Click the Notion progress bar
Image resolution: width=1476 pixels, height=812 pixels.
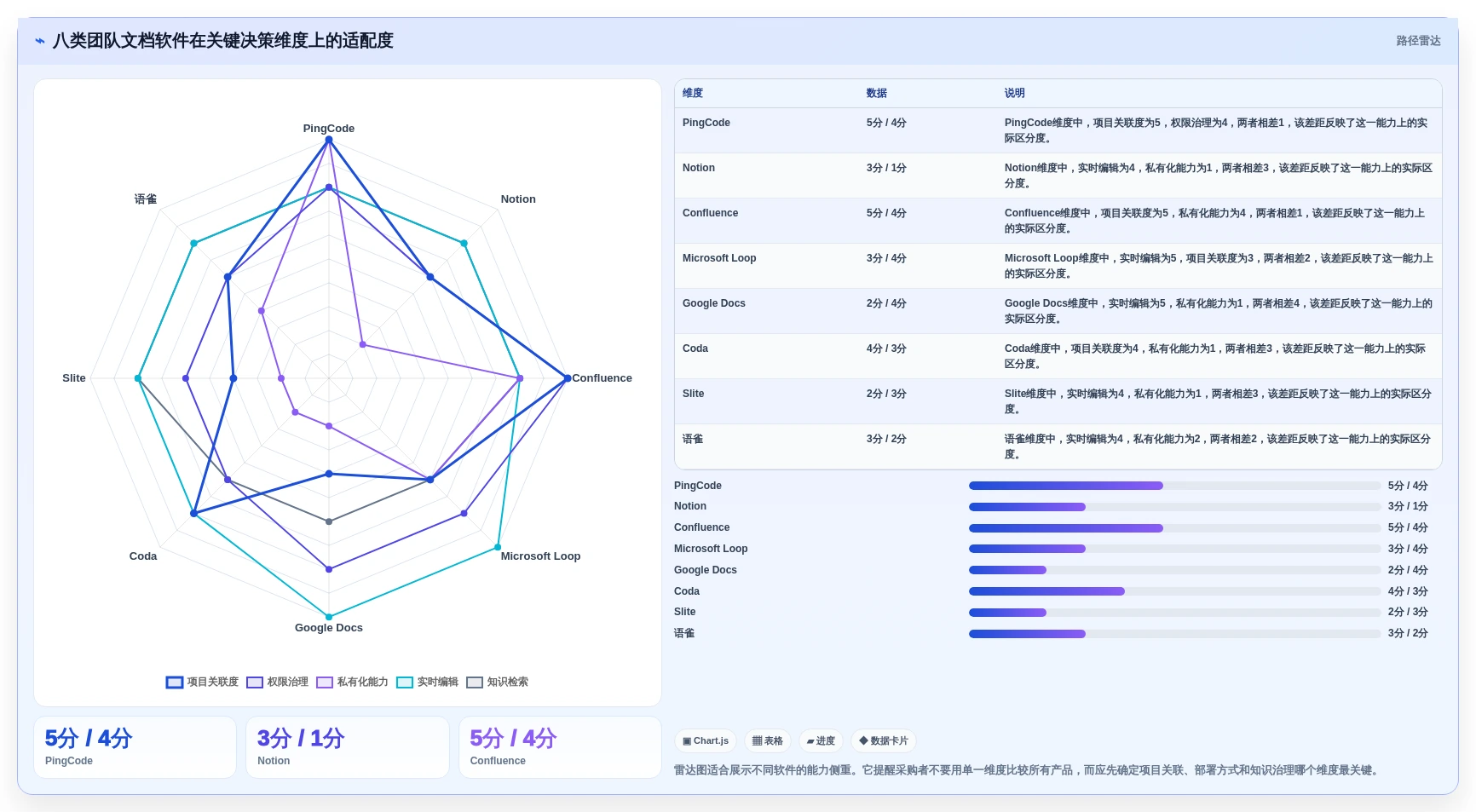[x=1174, y=507]
